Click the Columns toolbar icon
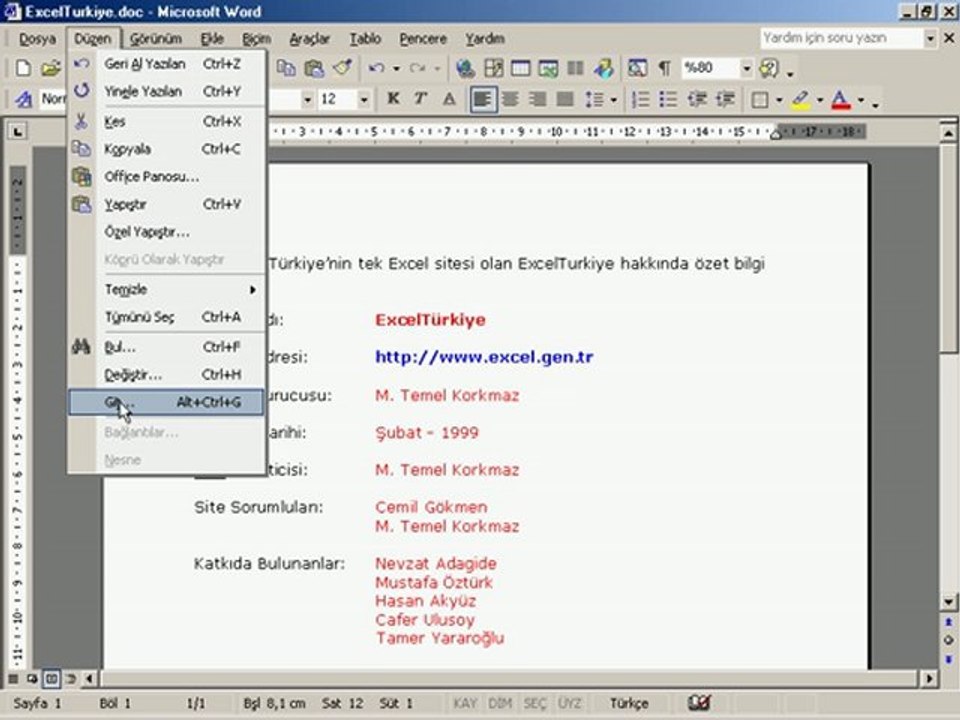Viewport: 960px width, 720px height. (x=576, y=68)
